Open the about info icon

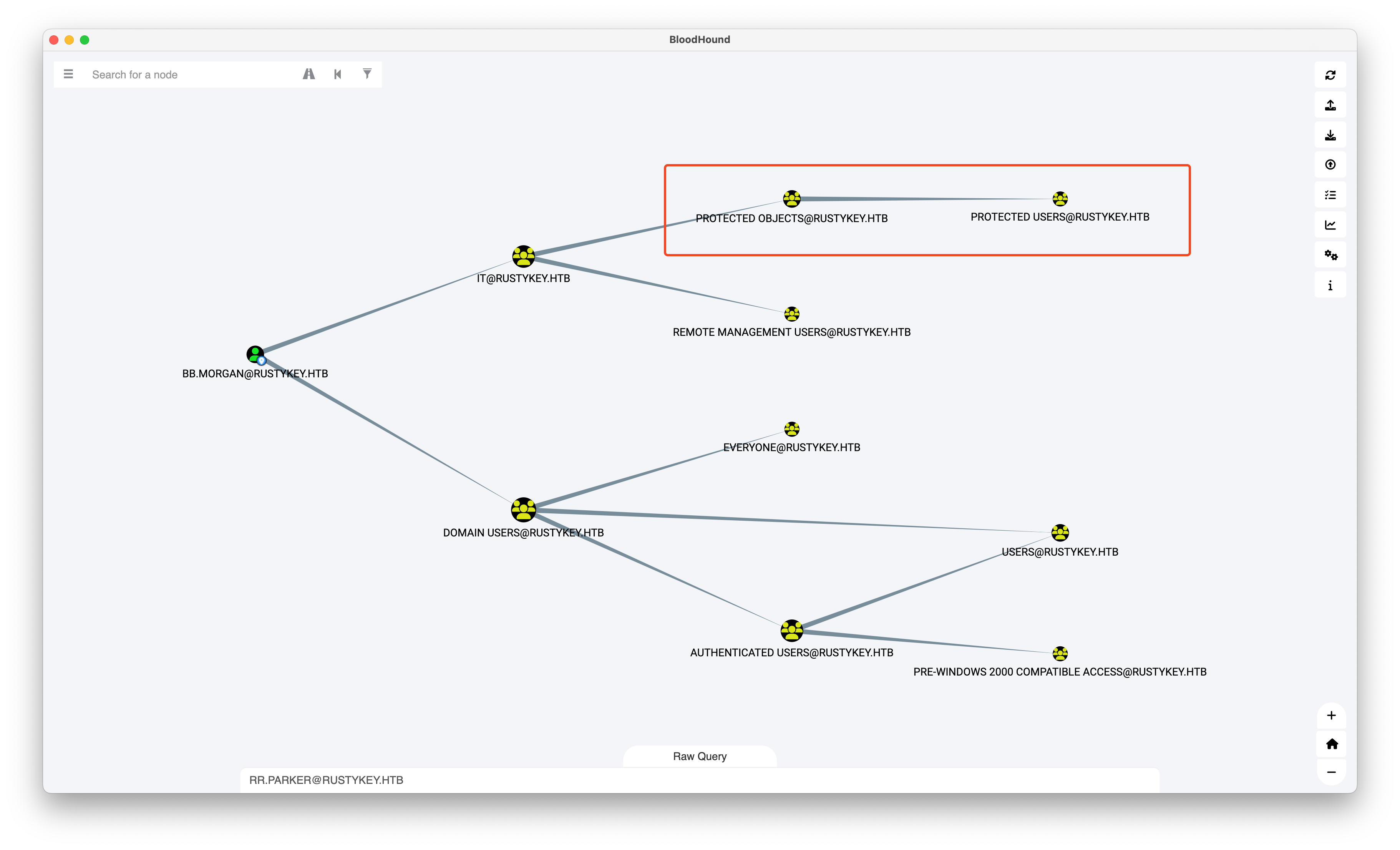(x=1330, y=285)
